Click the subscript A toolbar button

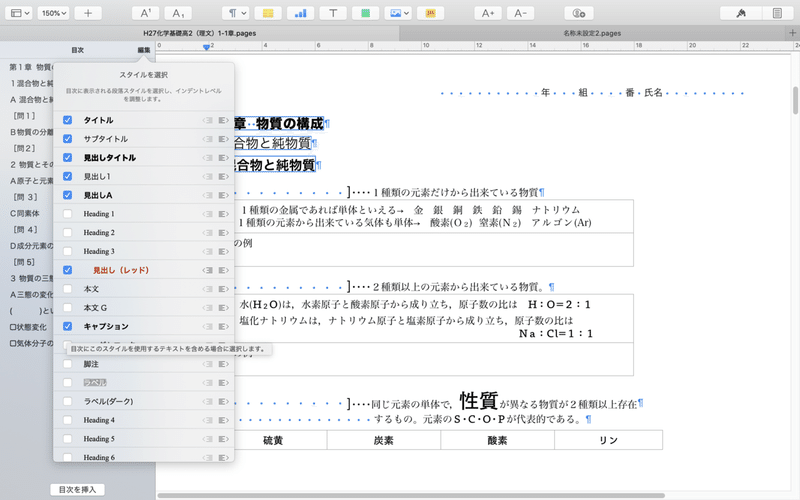click(x=178, y=13)
